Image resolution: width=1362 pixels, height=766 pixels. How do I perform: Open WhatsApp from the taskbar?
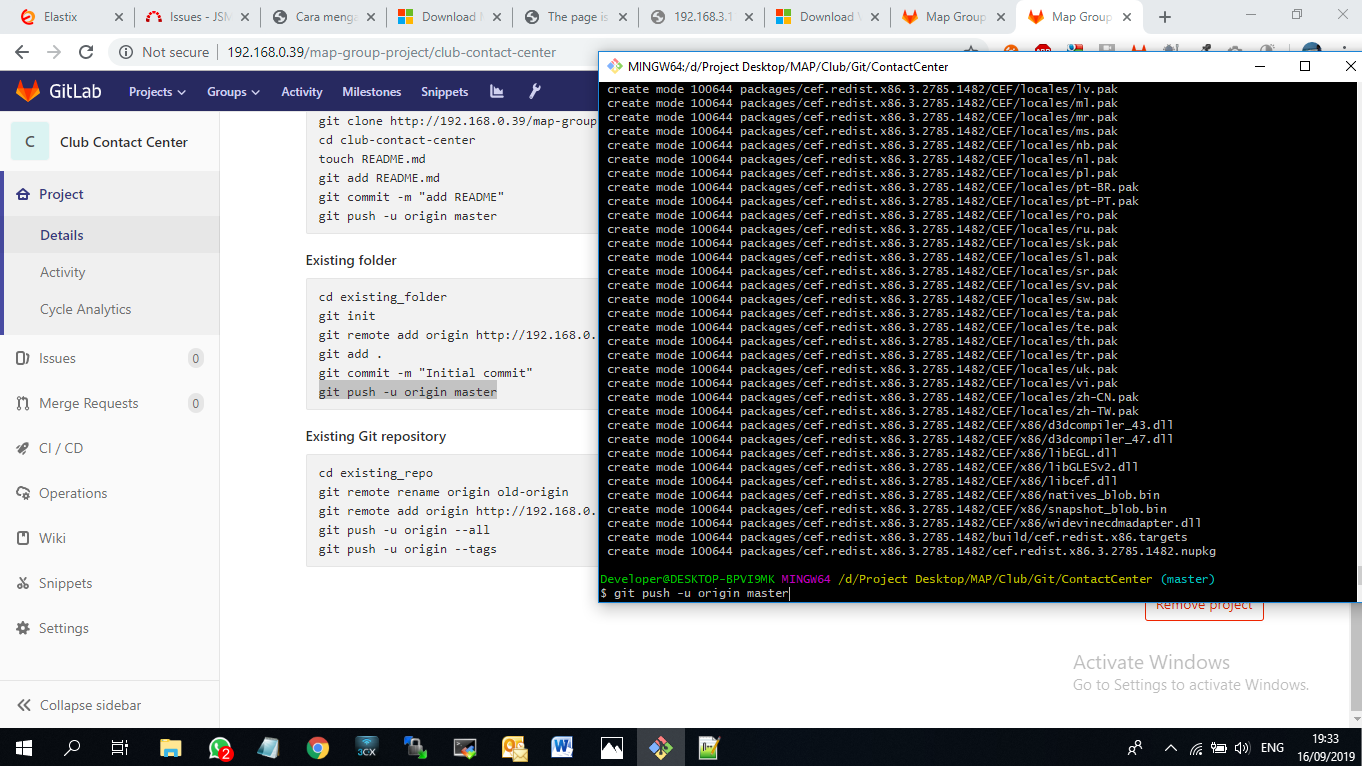pos(220,747)
